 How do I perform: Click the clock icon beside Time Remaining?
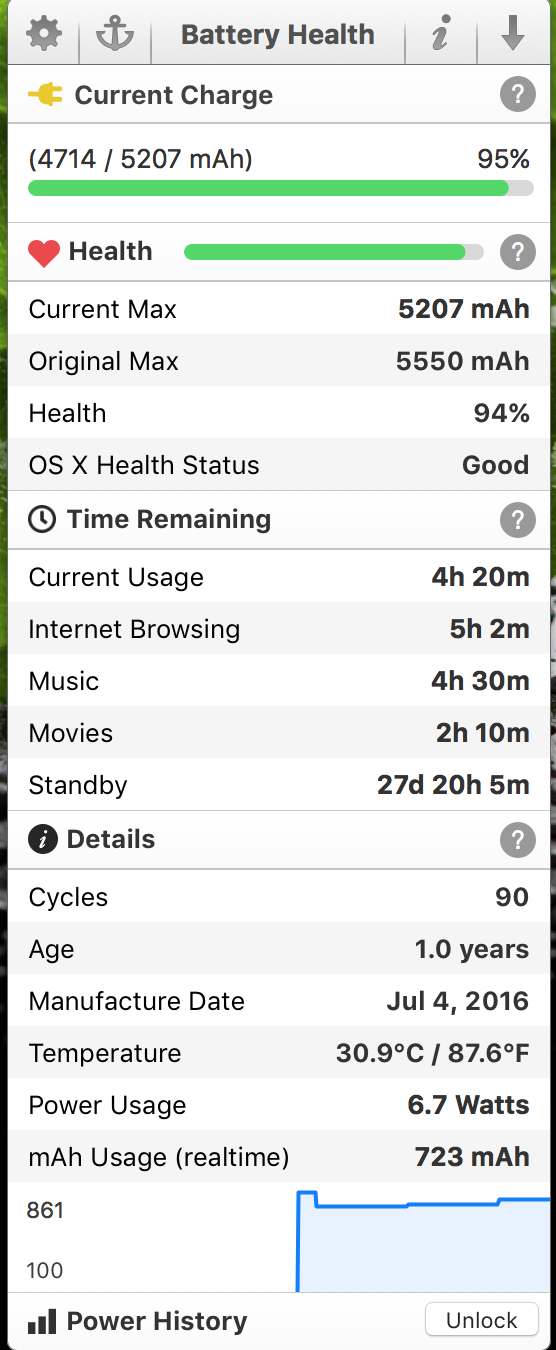(x=42, y=520)
